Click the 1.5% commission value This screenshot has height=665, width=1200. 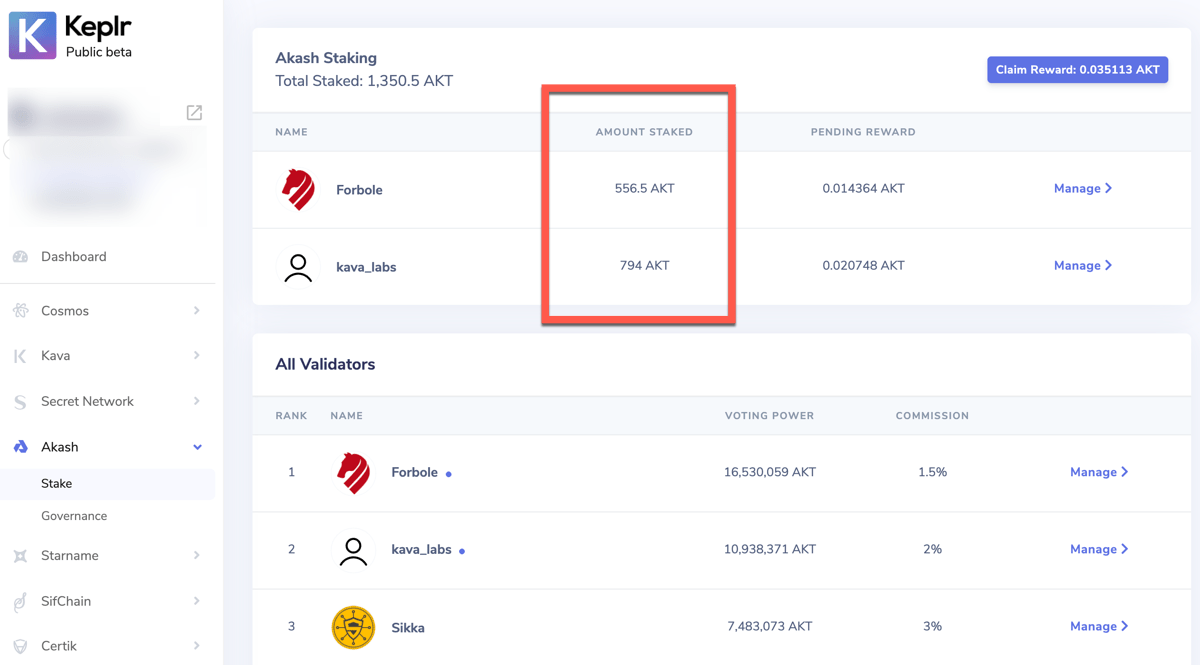pyautogui.click(x=932, y=472)
